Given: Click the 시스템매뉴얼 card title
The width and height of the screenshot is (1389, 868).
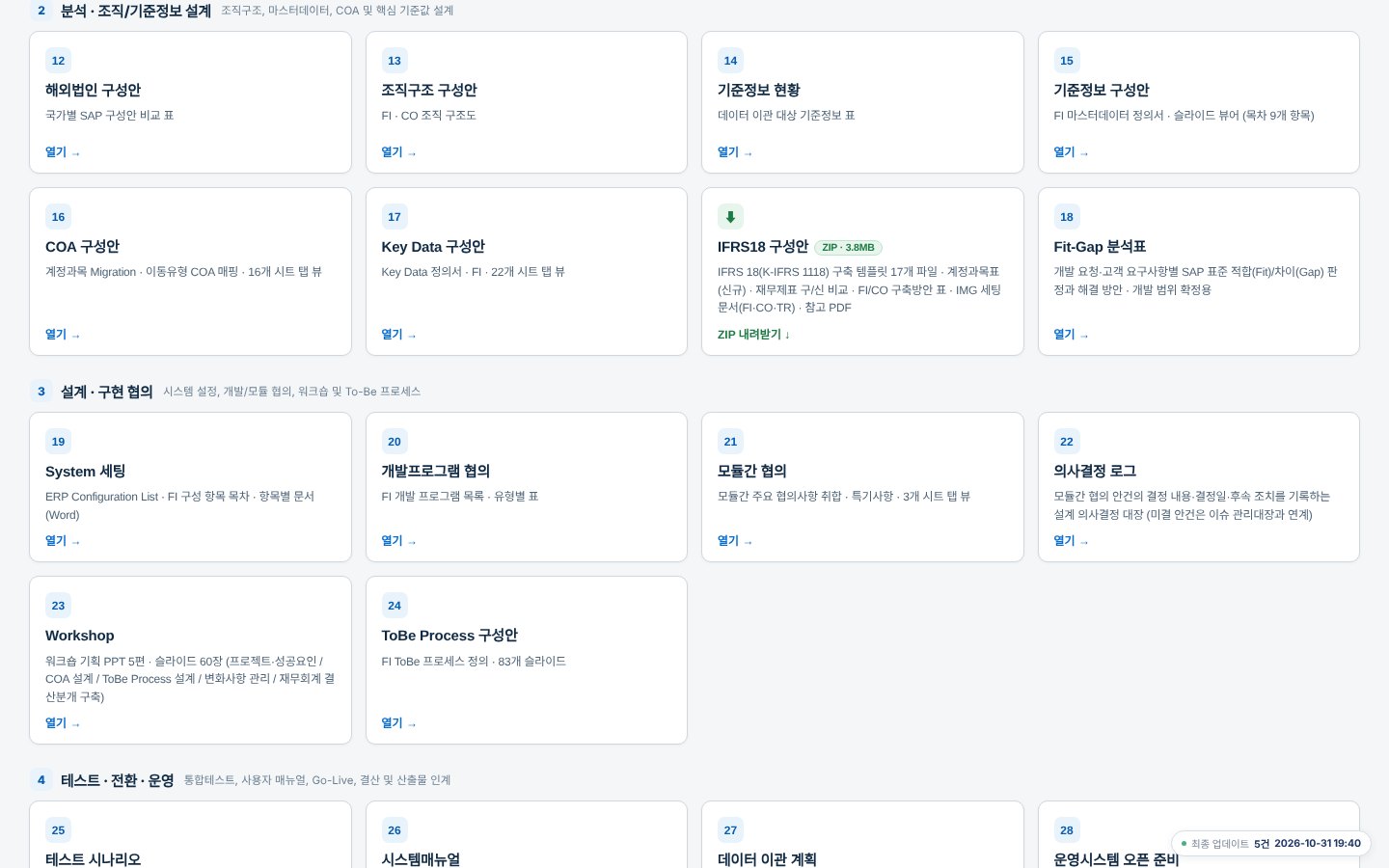Looking at the screenshot, I should (x=421, y=859).
